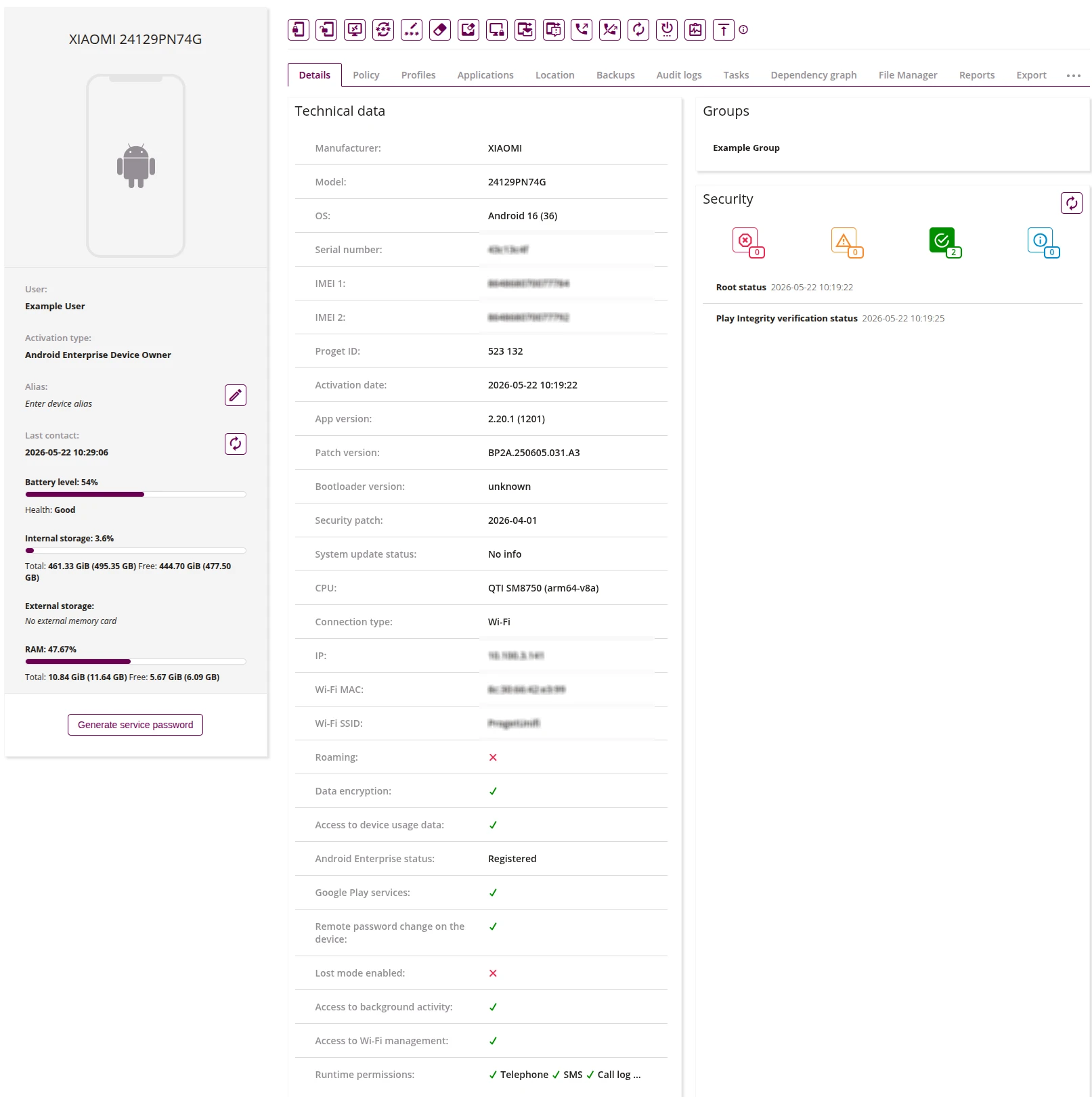Screen dimensions: 1092x1097
Task: Start remote desktop session icon
Action: tap(355, 30)
